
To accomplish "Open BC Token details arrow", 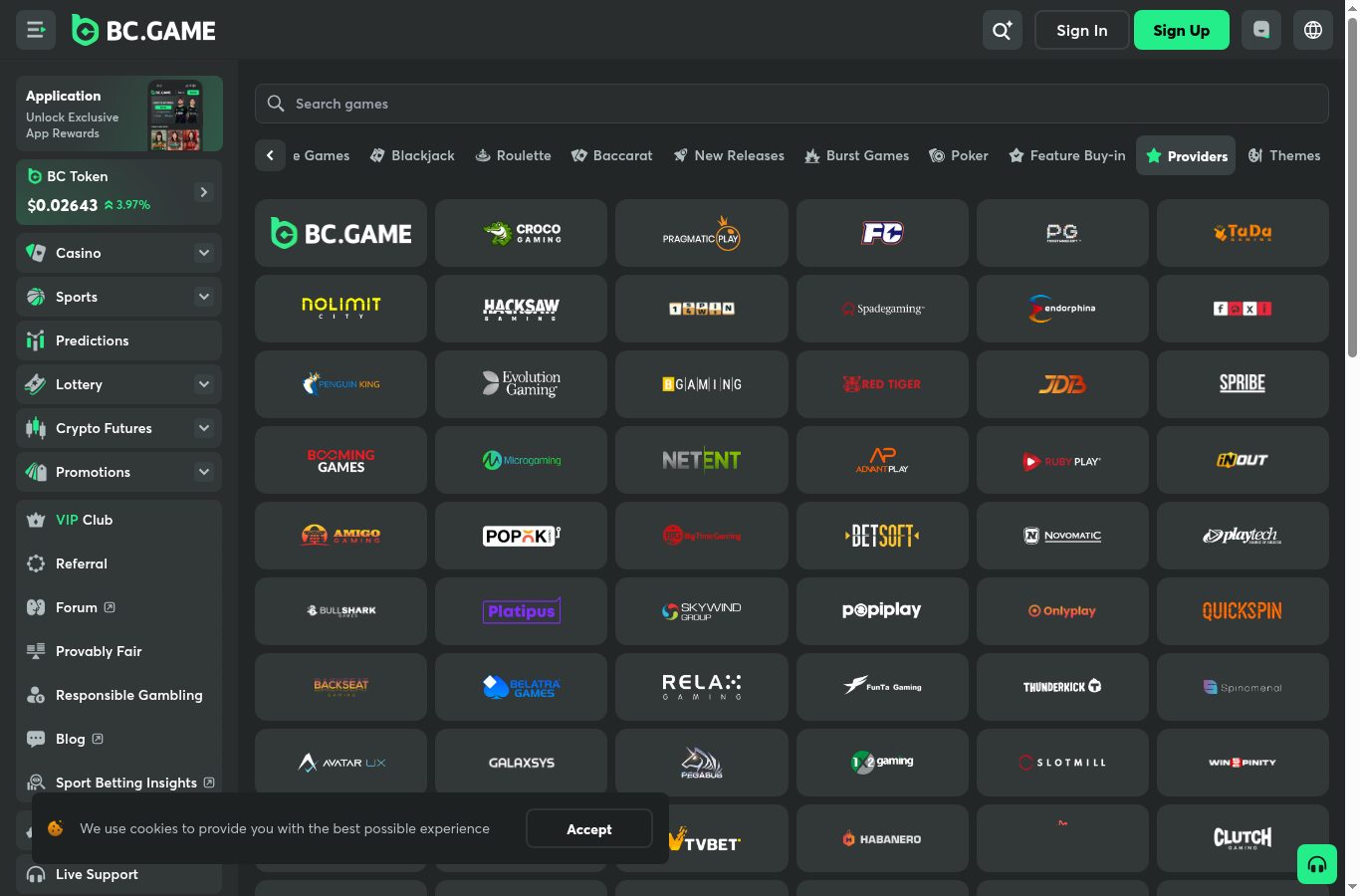I will click(x=203, y=192).
